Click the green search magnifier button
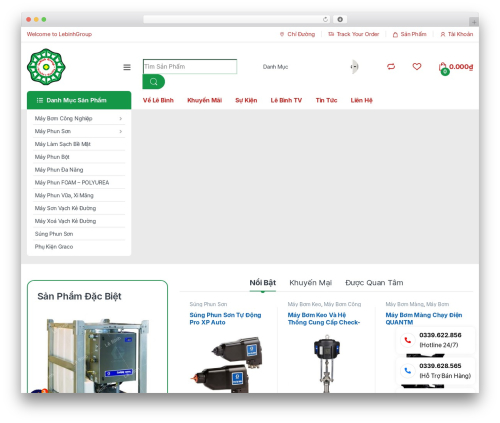 click(154, 82)
